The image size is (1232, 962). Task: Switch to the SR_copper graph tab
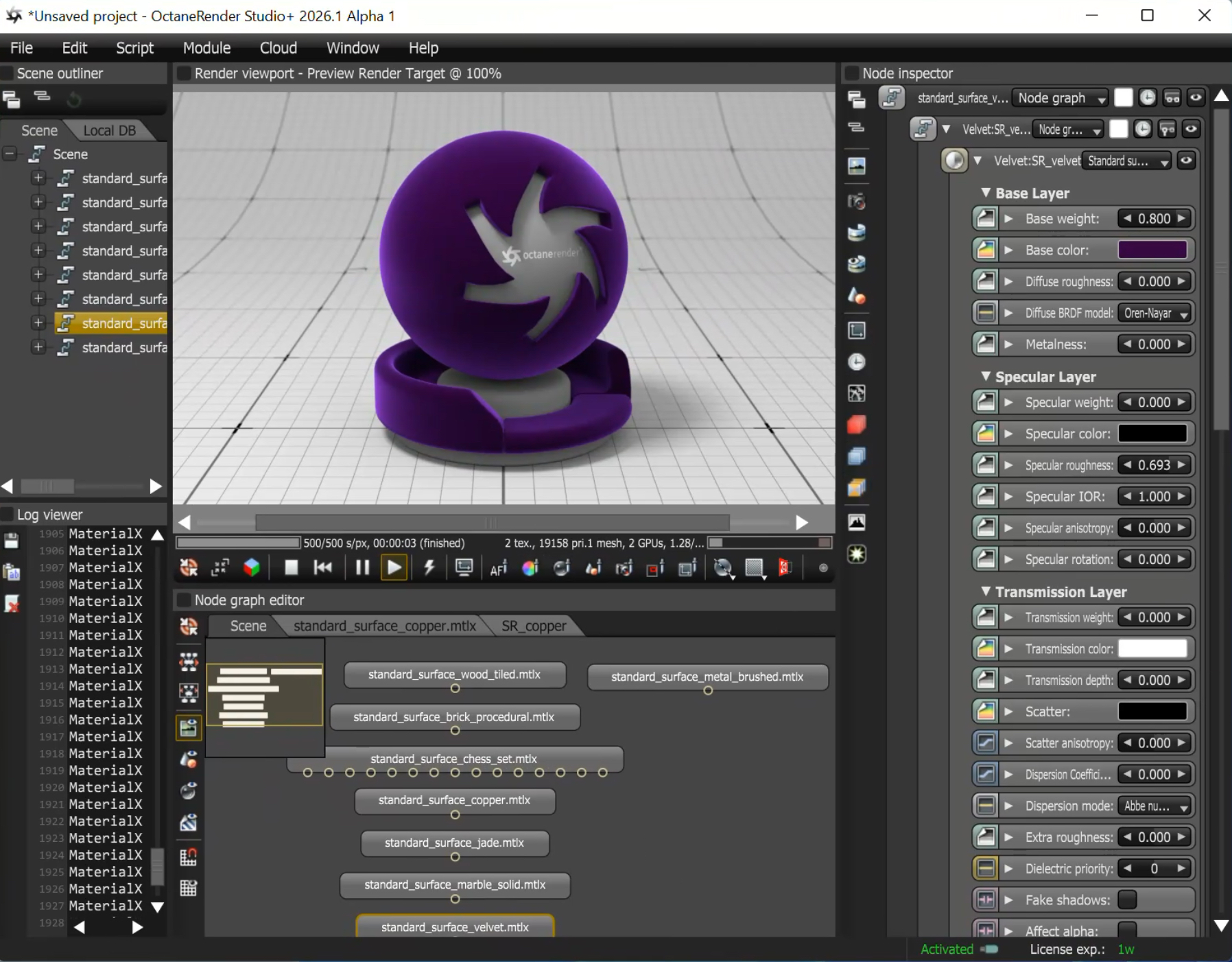click(534, 626)
